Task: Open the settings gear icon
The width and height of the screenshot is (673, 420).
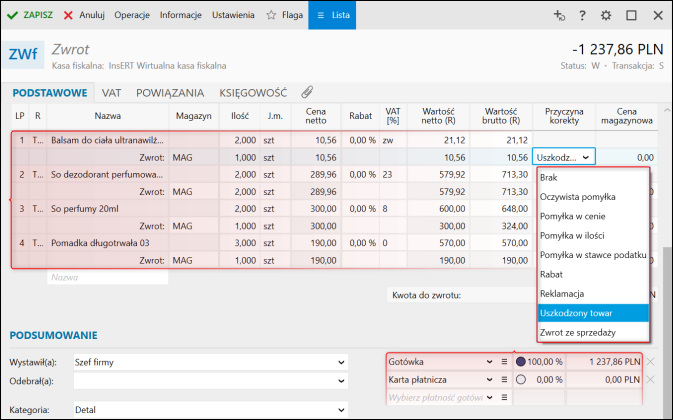Action: pos(607,16)
